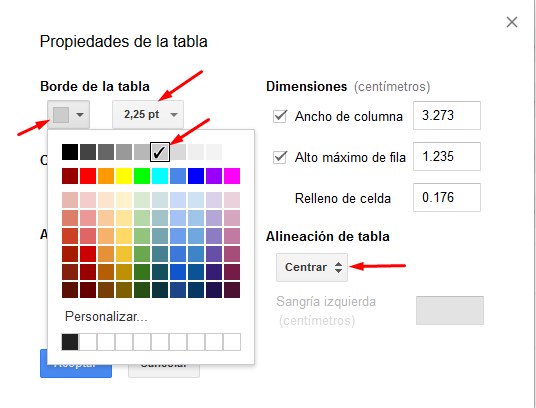The height and width of the screenshot is (408, 536).
Task: Toggle the Alto máximo de fila checkbox
Action: tap(280, 157)
